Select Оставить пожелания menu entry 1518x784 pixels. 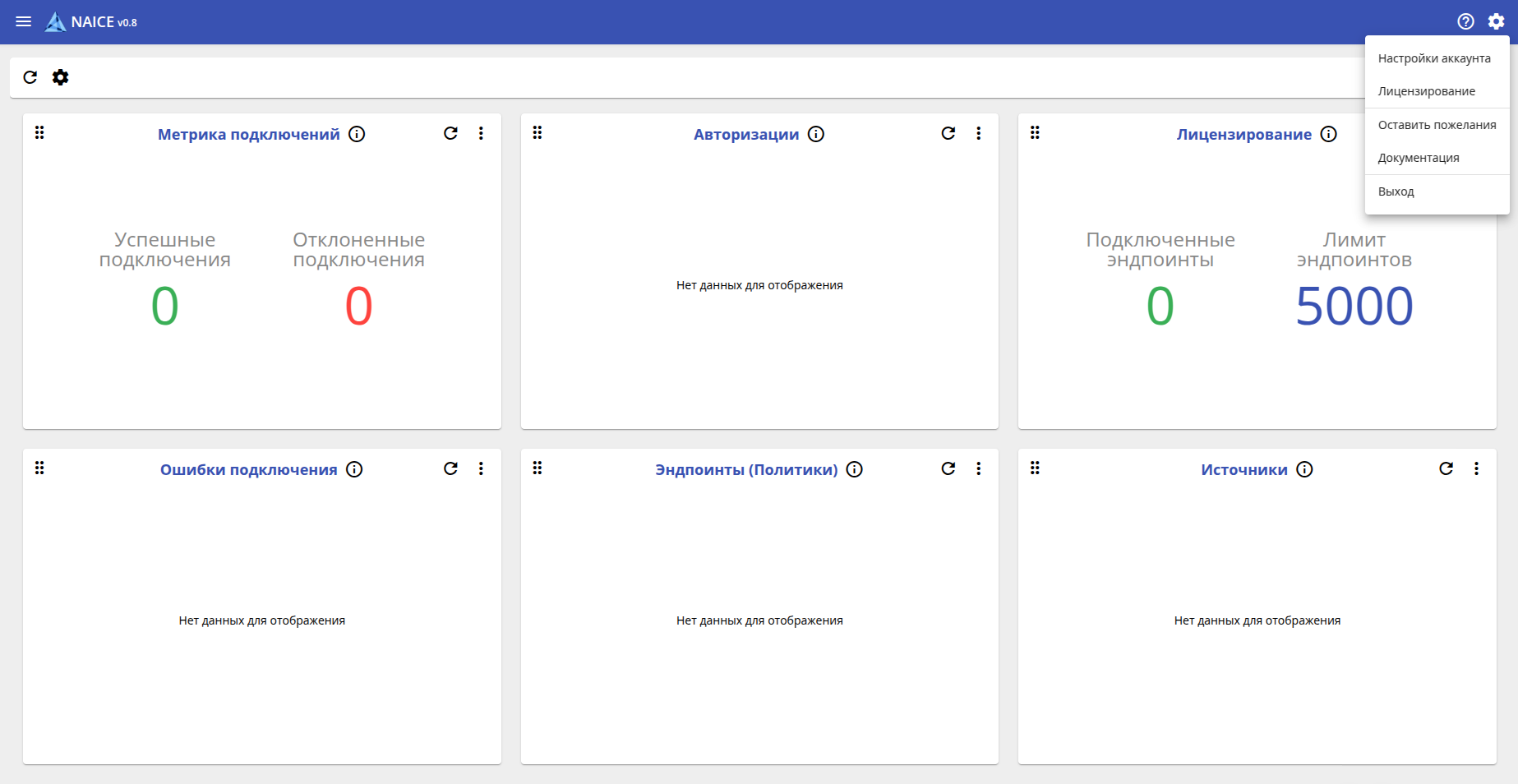1437,125
